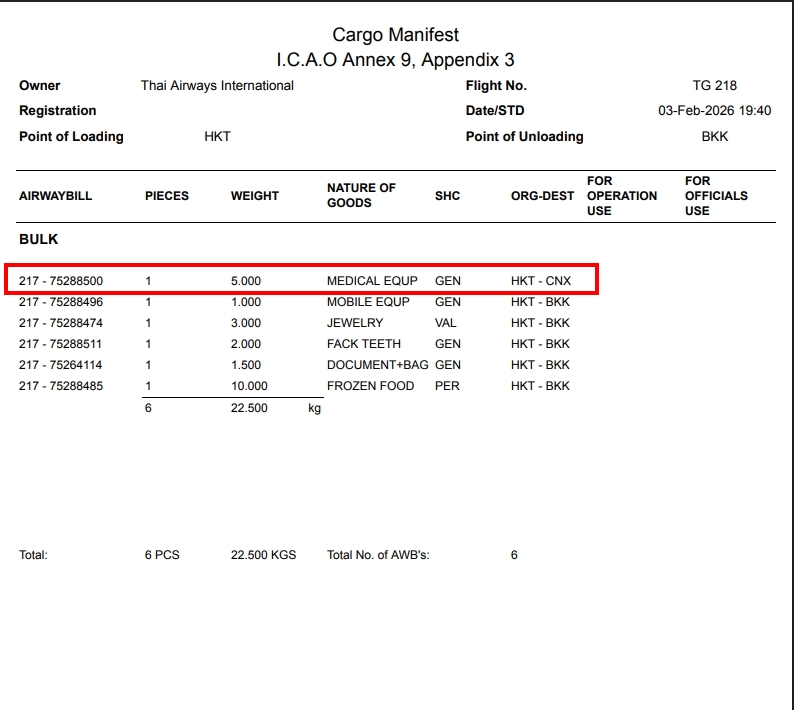
Task: Select airwaybill 217 - 75288474
Action: 61,323
